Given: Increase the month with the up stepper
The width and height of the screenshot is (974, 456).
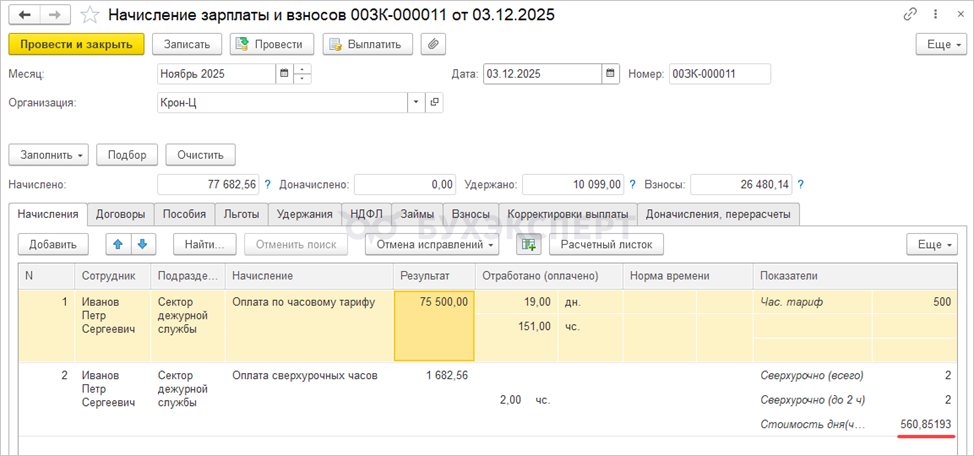Looking at the screenshot, I should [302, 69].
